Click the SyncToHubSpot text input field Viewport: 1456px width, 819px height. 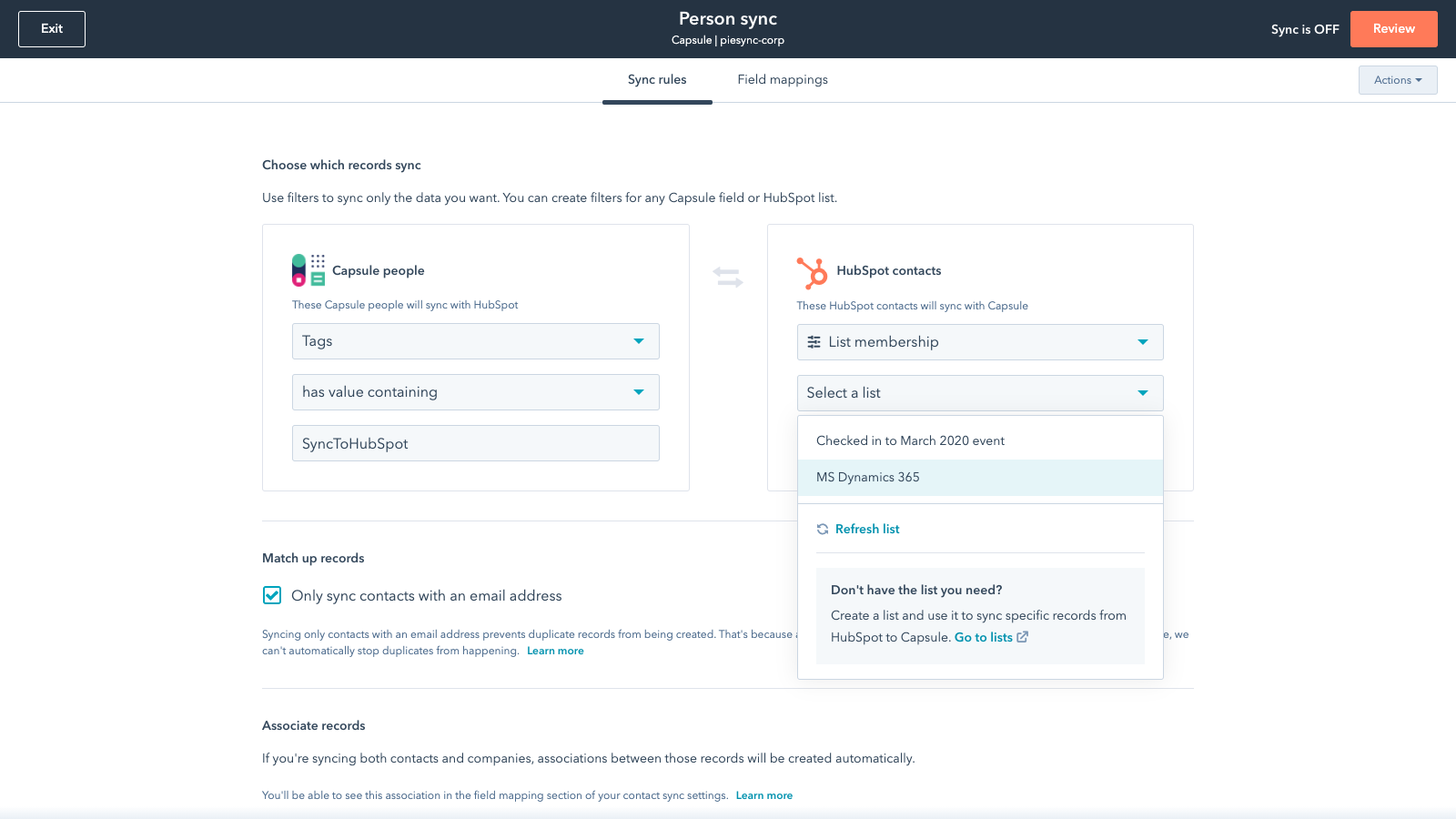pyautogui.click(x=475, y=443)
